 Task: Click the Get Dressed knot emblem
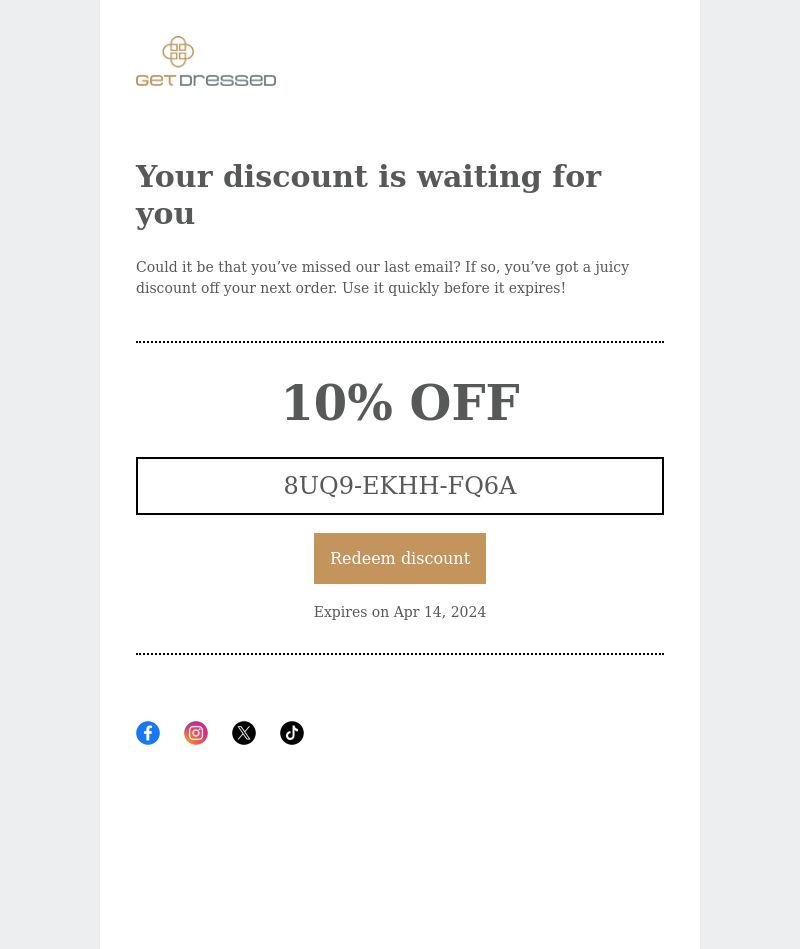point(178,51)
